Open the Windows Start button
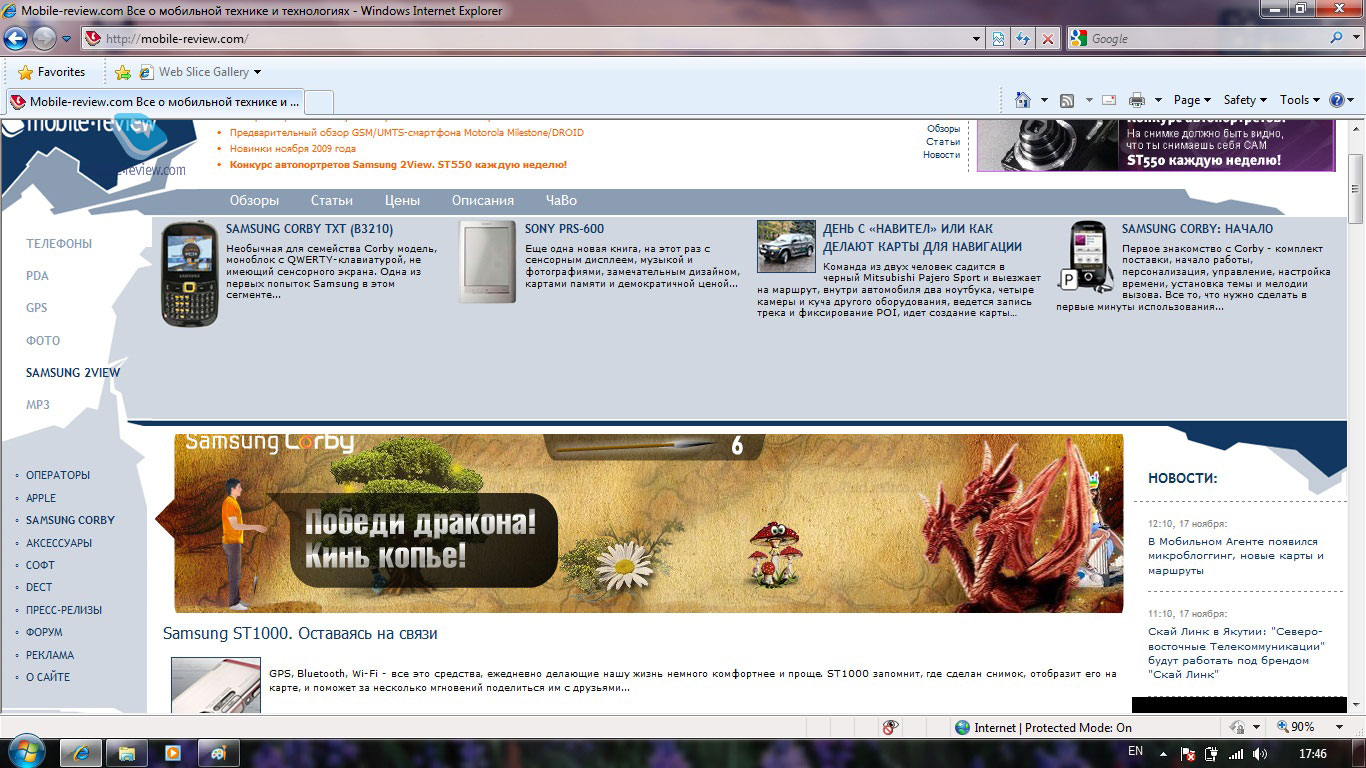The height and width of the screenshot is (768, 1366). (x=26, y=752)
